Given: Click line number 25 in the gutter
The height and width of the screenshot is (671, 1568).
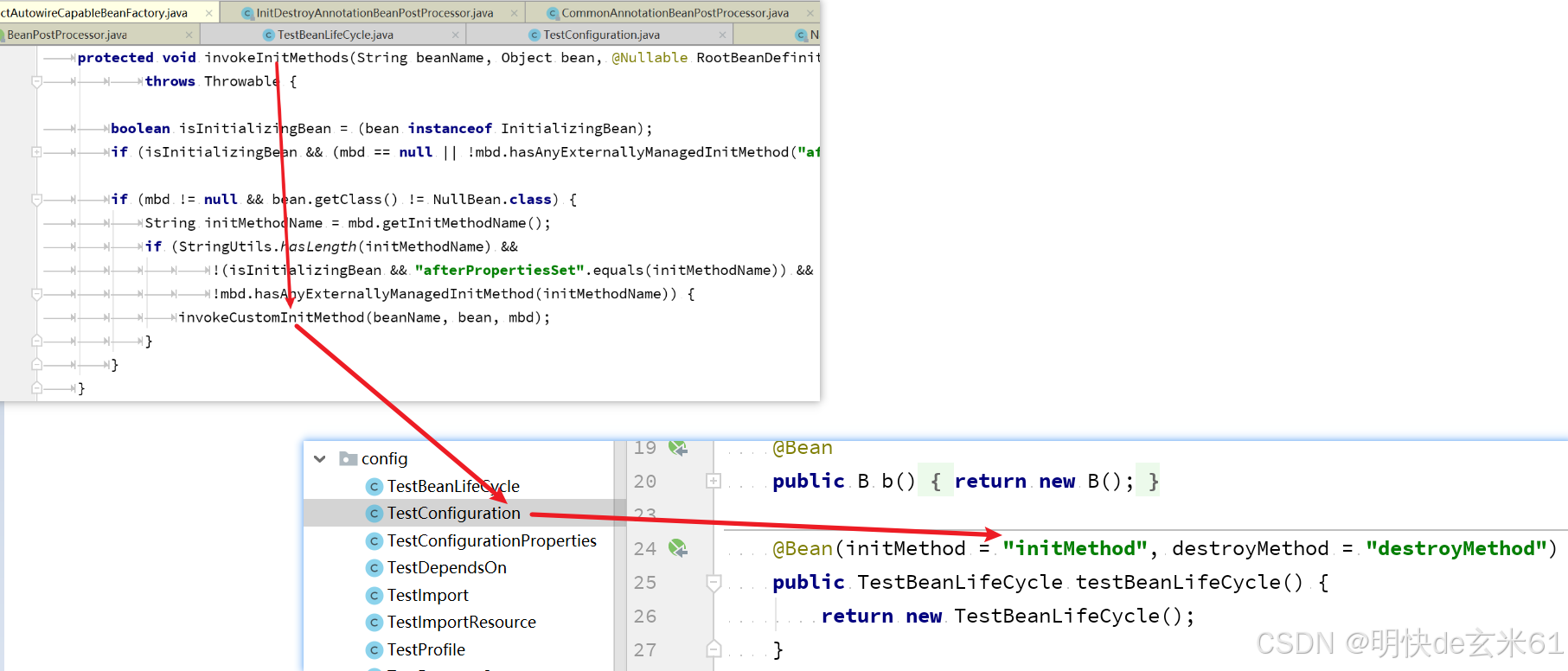Looking at the screenshot, I should (x=645, y=583).
